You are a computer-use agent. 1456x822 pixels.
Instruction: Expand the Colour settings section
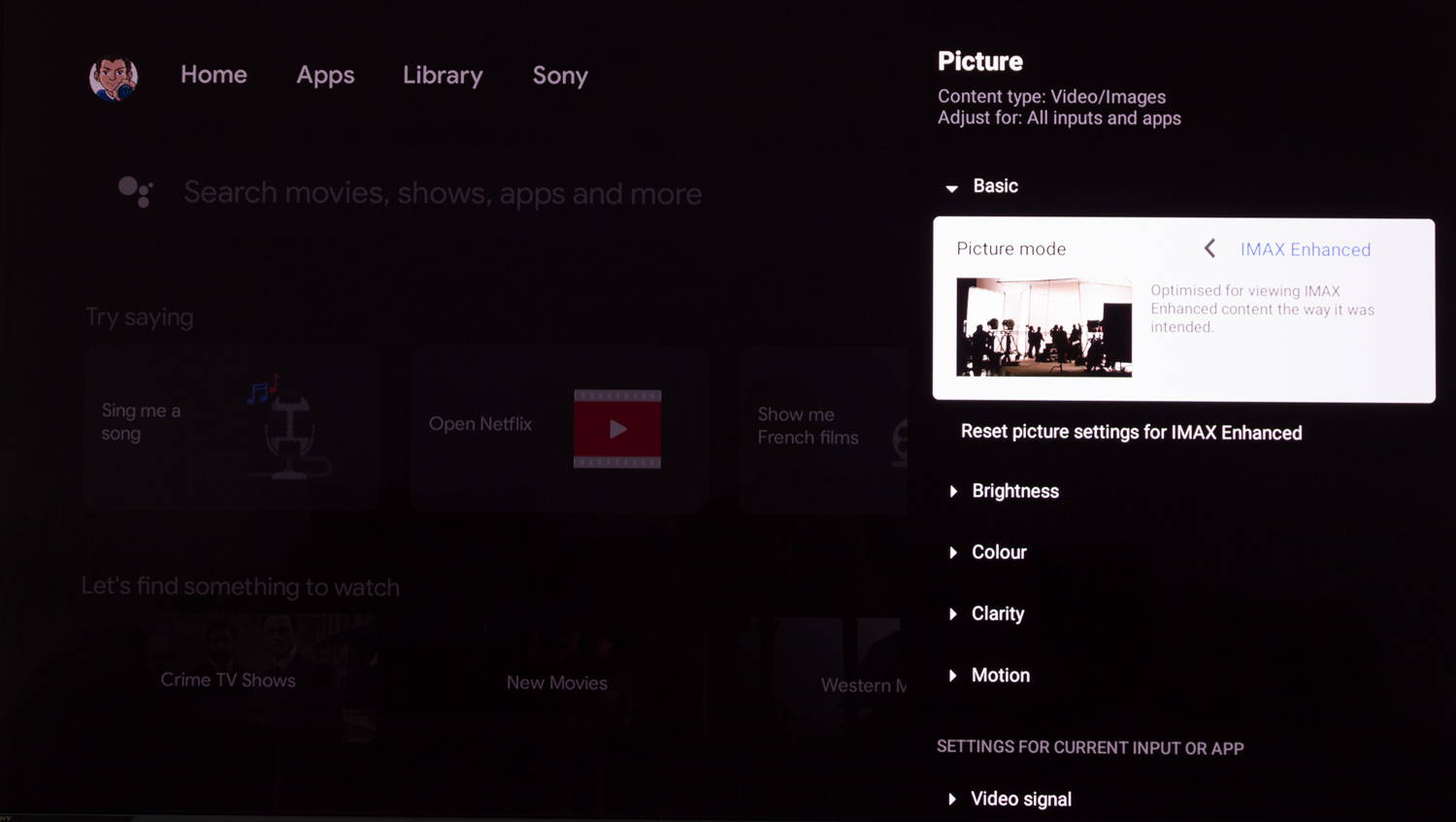point(988,552)
